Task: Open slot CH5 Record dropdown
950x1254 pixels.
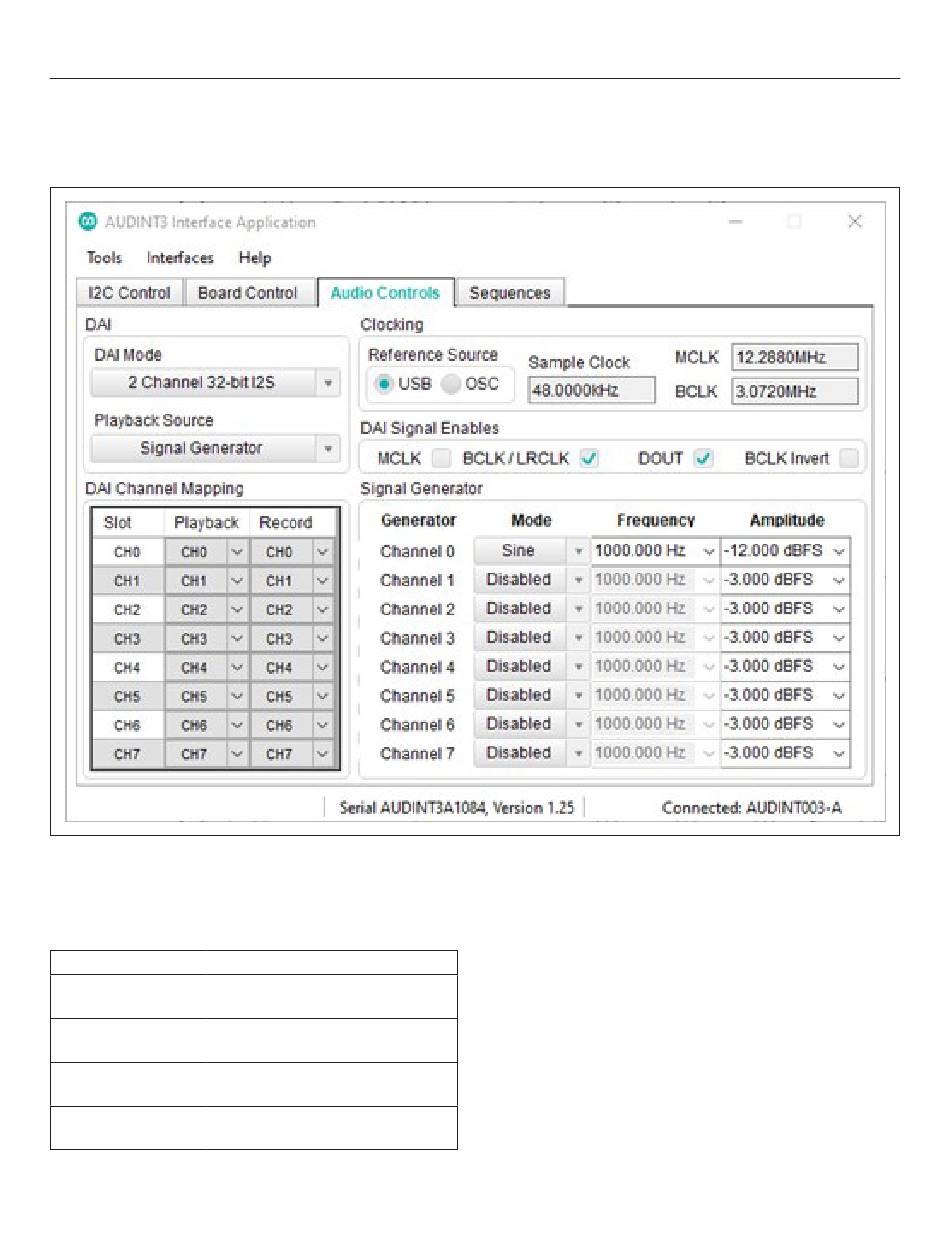Action: coord(323,697)
